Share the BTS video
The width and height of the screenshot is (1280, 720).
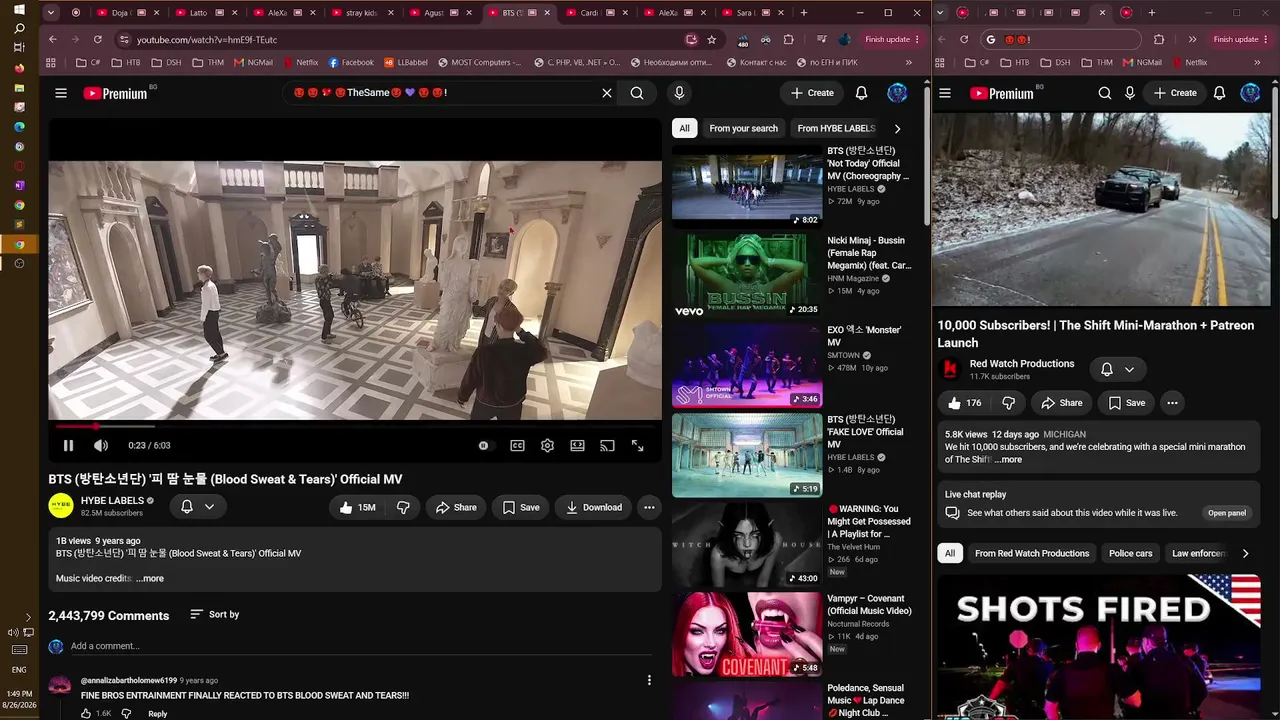pos(456,507)
